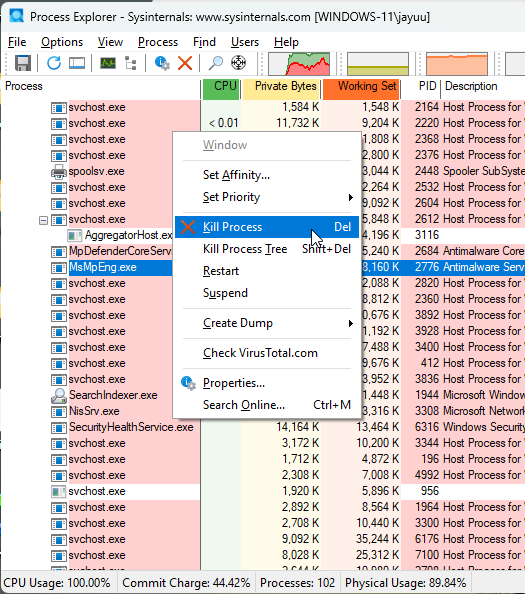This screenshot has width=525, height=594.
Task: Open the Help menu
Action: coord(286,42)
